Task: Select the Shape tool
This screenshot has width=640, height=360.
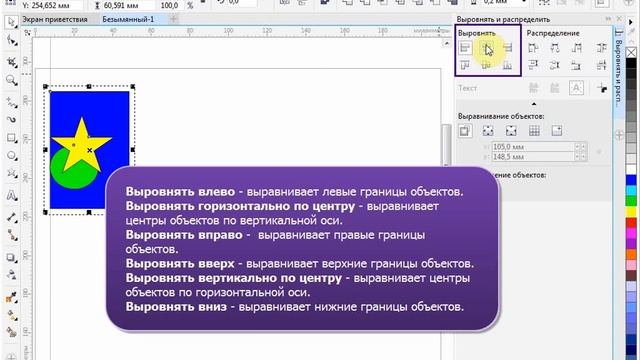Action: click(x=11, y=41)
